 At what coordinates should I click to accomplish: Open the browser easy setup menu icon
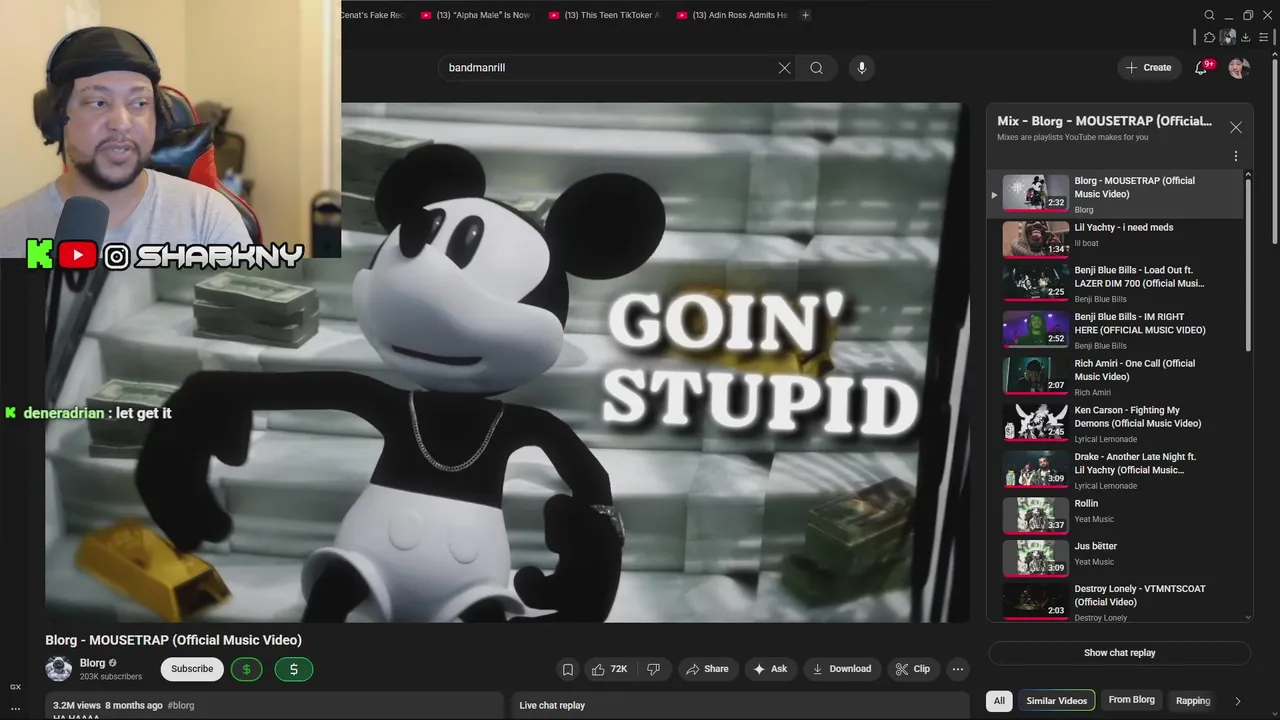1265,38
